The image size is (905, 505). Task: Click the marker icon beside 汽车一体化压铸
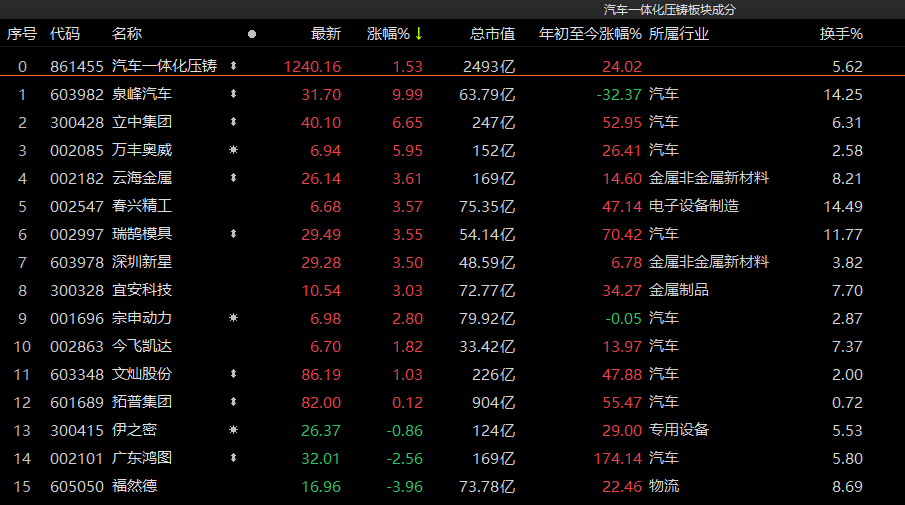click(234, 67)
